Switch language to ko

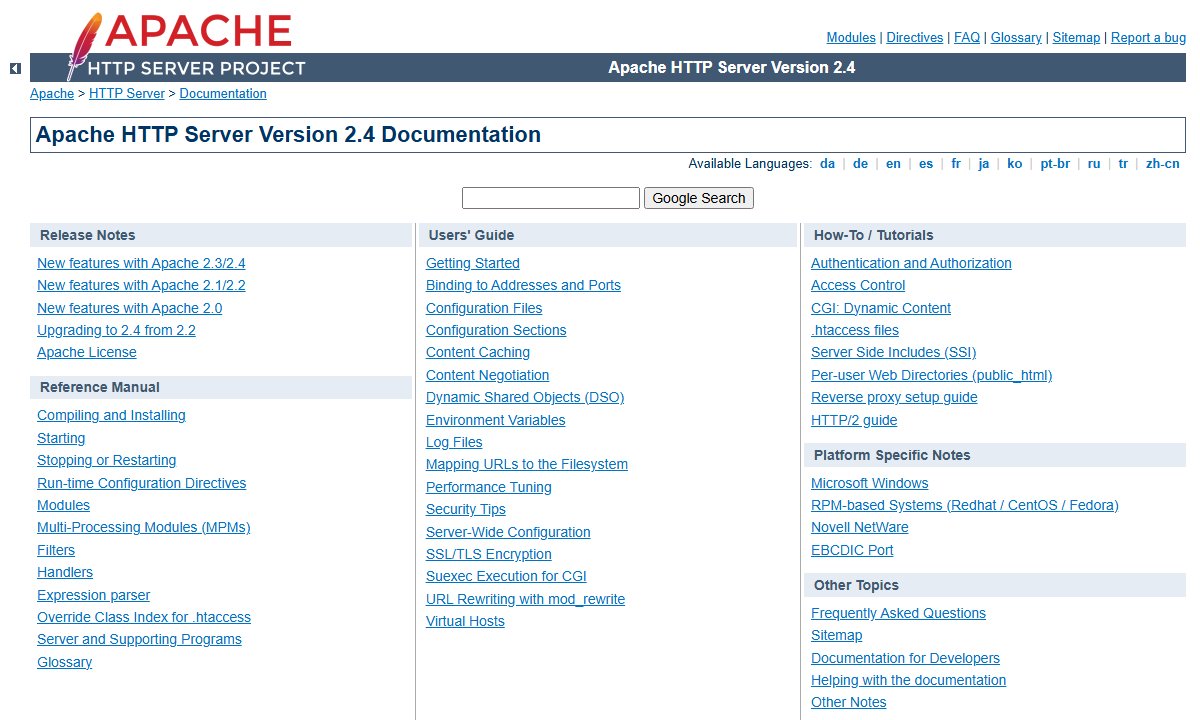pos(1014,164)
